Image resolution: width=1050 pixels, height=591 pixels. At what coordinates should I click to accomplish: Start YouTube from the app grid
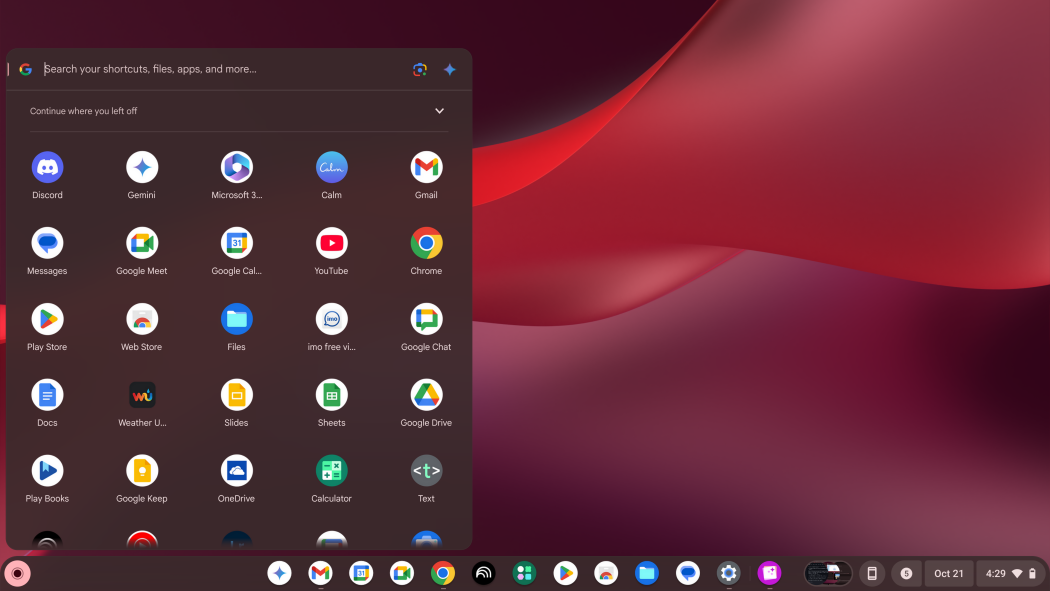pyautogui.click(x=331, y=241)
